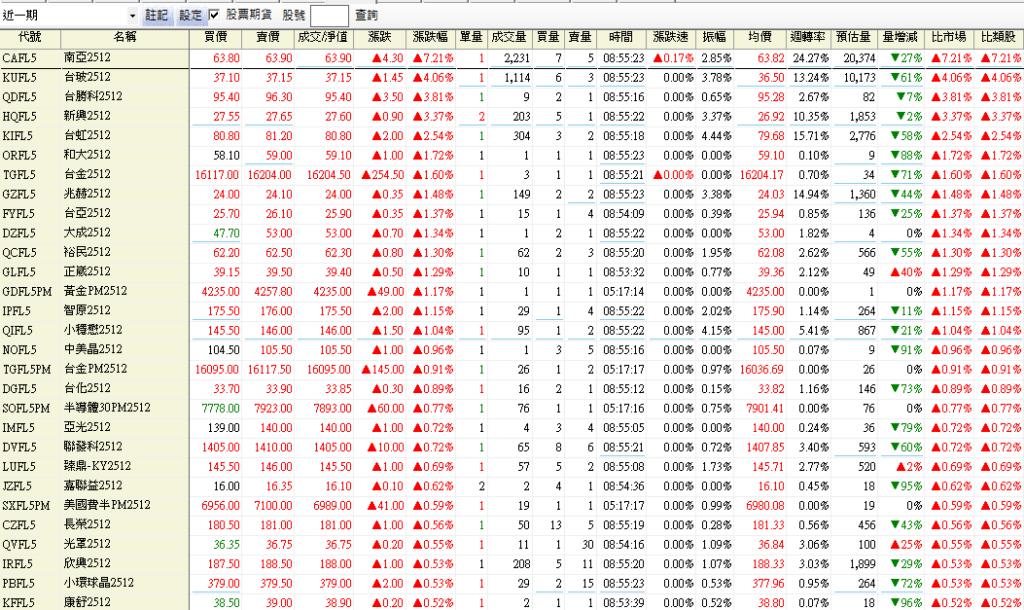Click the 成交/淨值 column header
Image resolution: width=1024 pixels, height=610 pixels.
click(325, 37)
